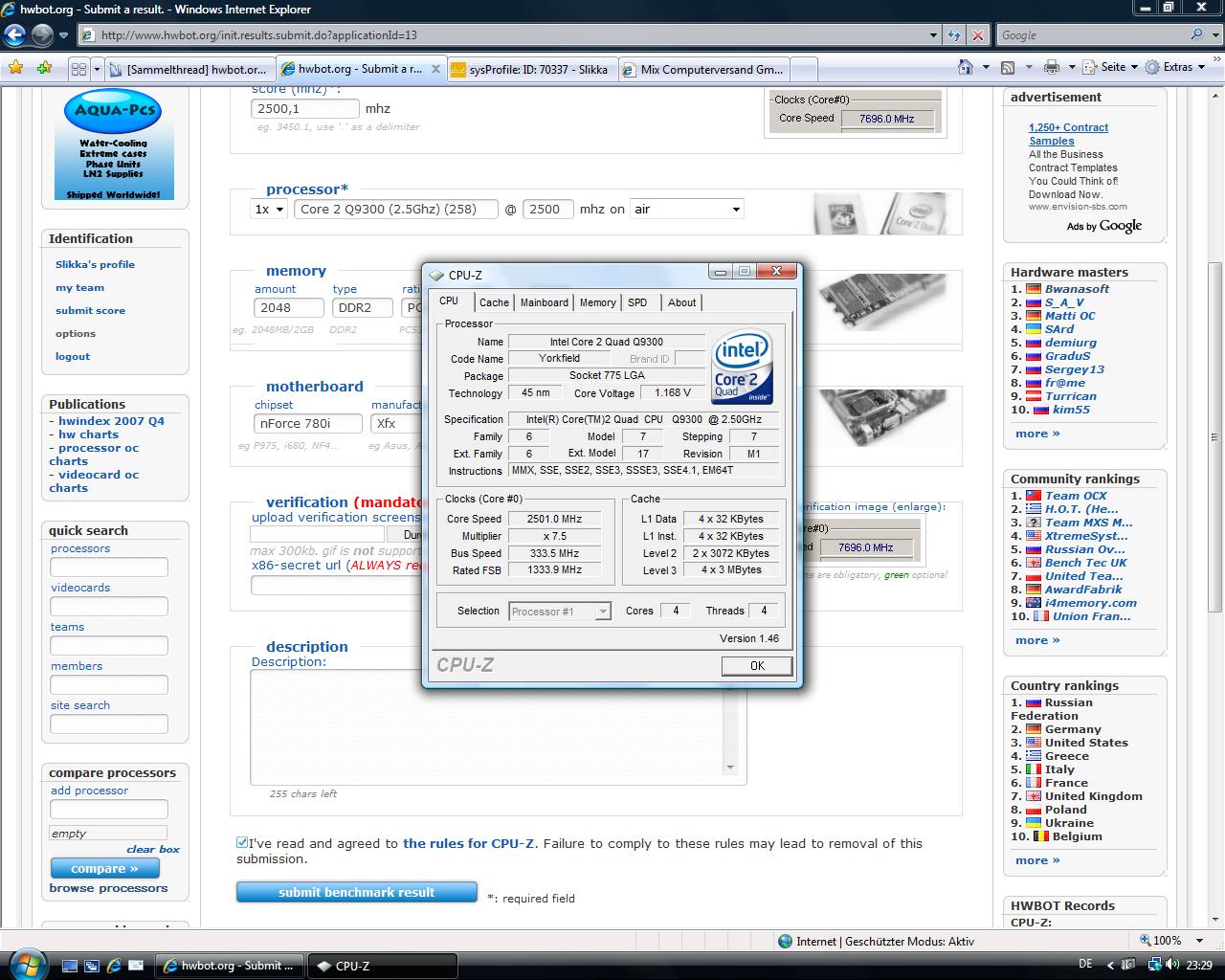The height and width of the screenshot is (980, 1225).
Task: Toggle the CPU-Z rules agreement checkbox
Action: coord(242,843)
